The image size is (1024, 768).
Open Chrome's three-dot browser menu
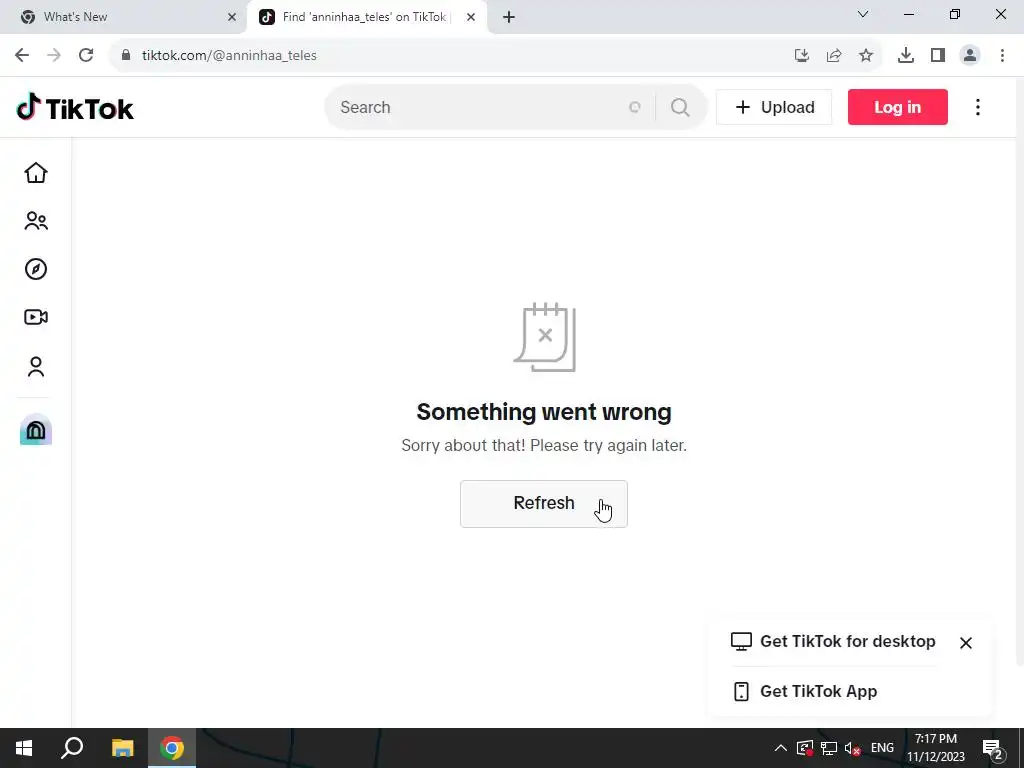point(1002,56)
